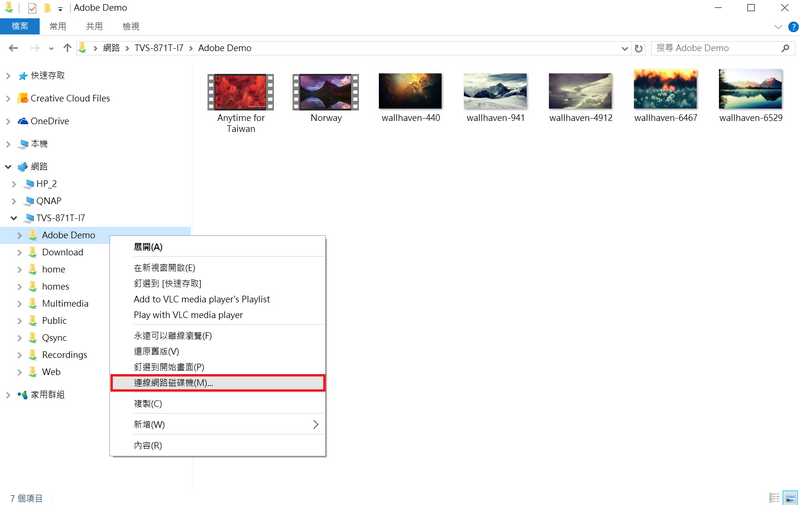Click the QNAP computer icon

[30, 201]
